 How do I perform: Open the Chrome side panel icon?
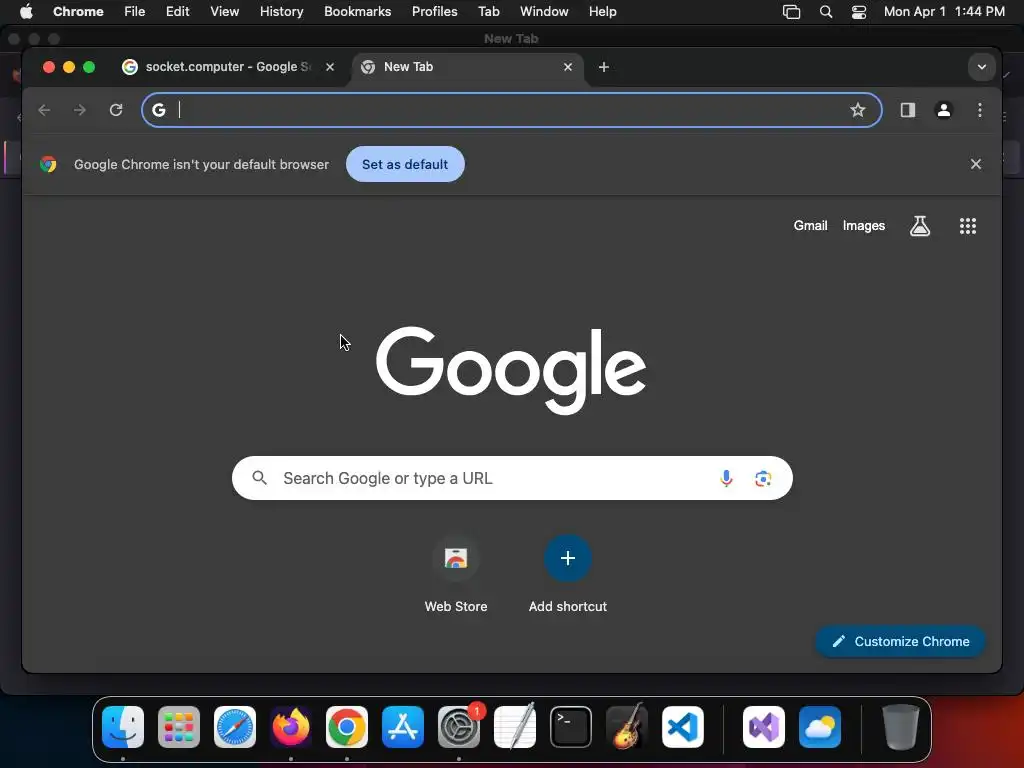click(x=908, y=110)
